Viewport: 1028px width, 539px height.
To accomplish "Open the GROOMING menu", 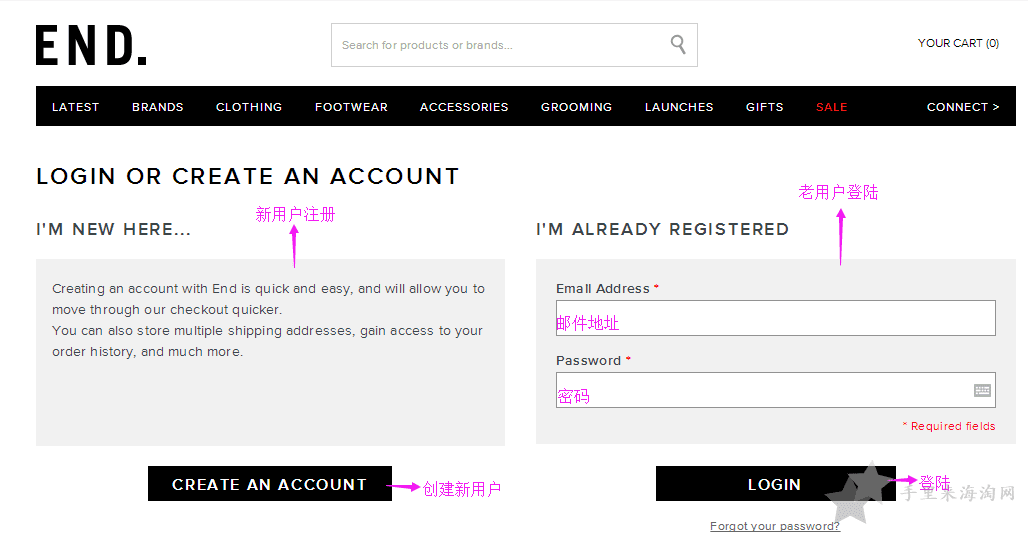I will tap(576, 107).
